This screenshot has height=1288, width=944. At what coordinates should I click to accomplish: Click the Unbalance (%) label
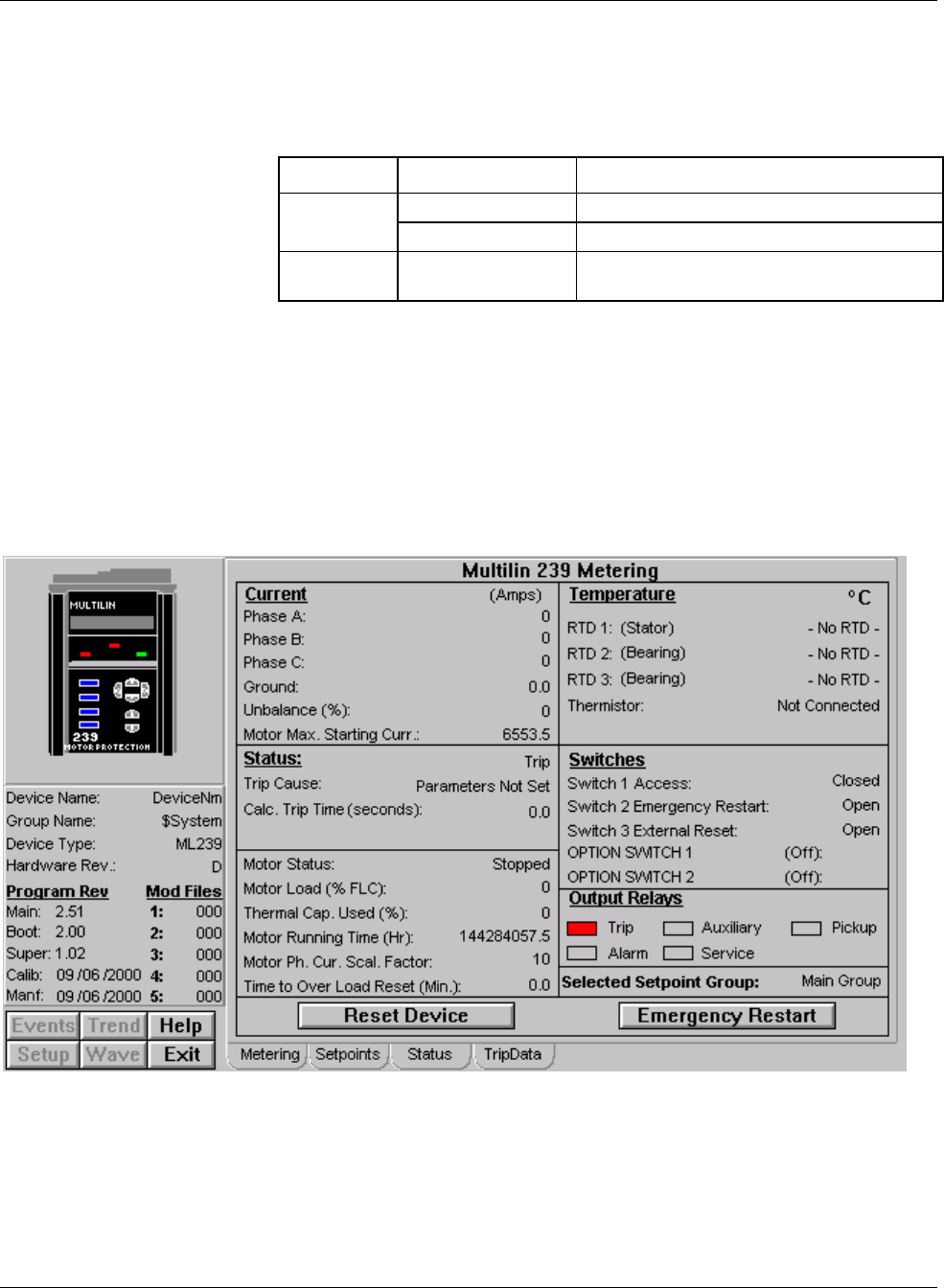point(296,710)
